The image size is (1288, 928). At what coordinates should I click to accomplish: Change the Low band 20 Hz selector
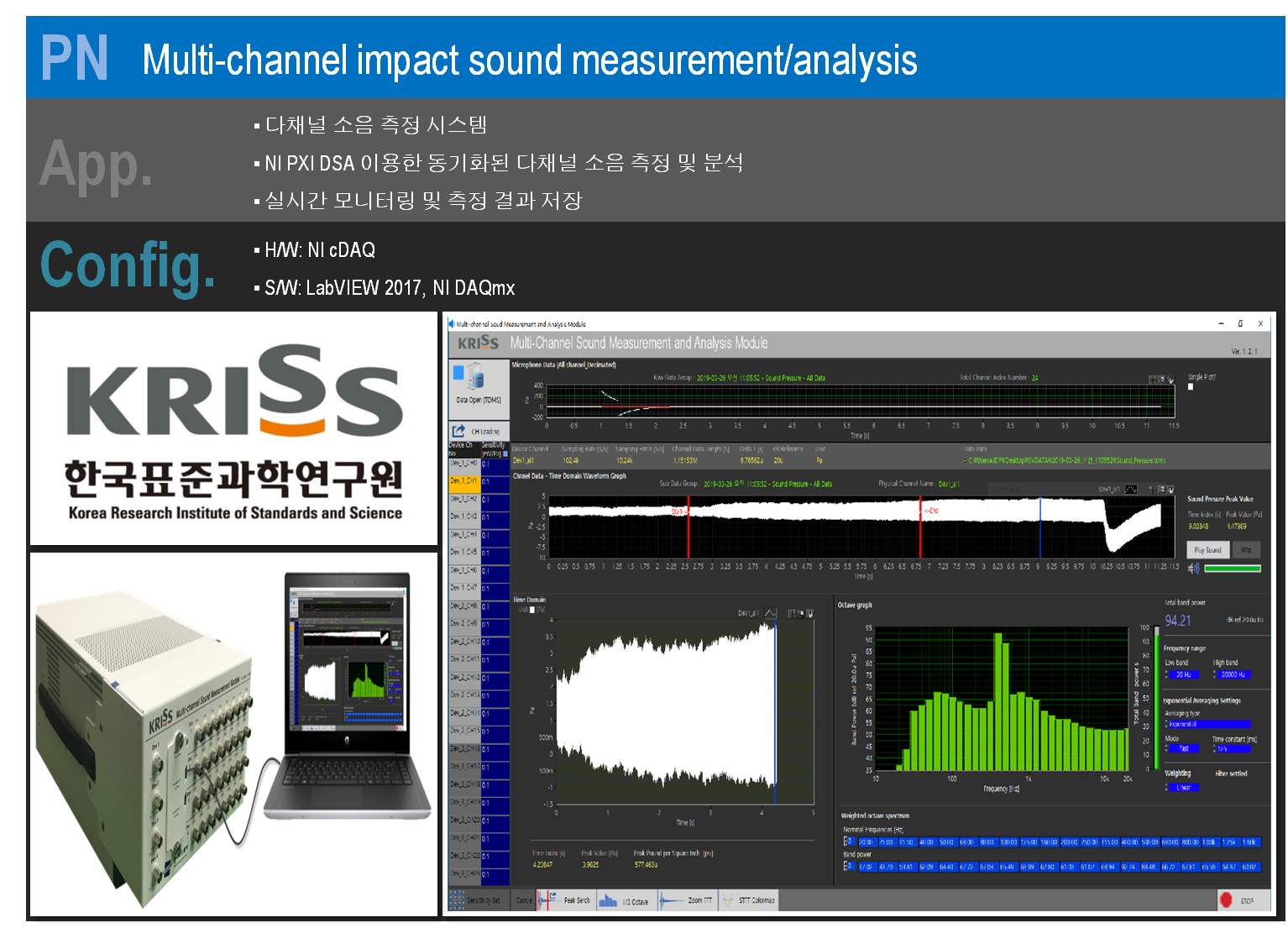1183,675
